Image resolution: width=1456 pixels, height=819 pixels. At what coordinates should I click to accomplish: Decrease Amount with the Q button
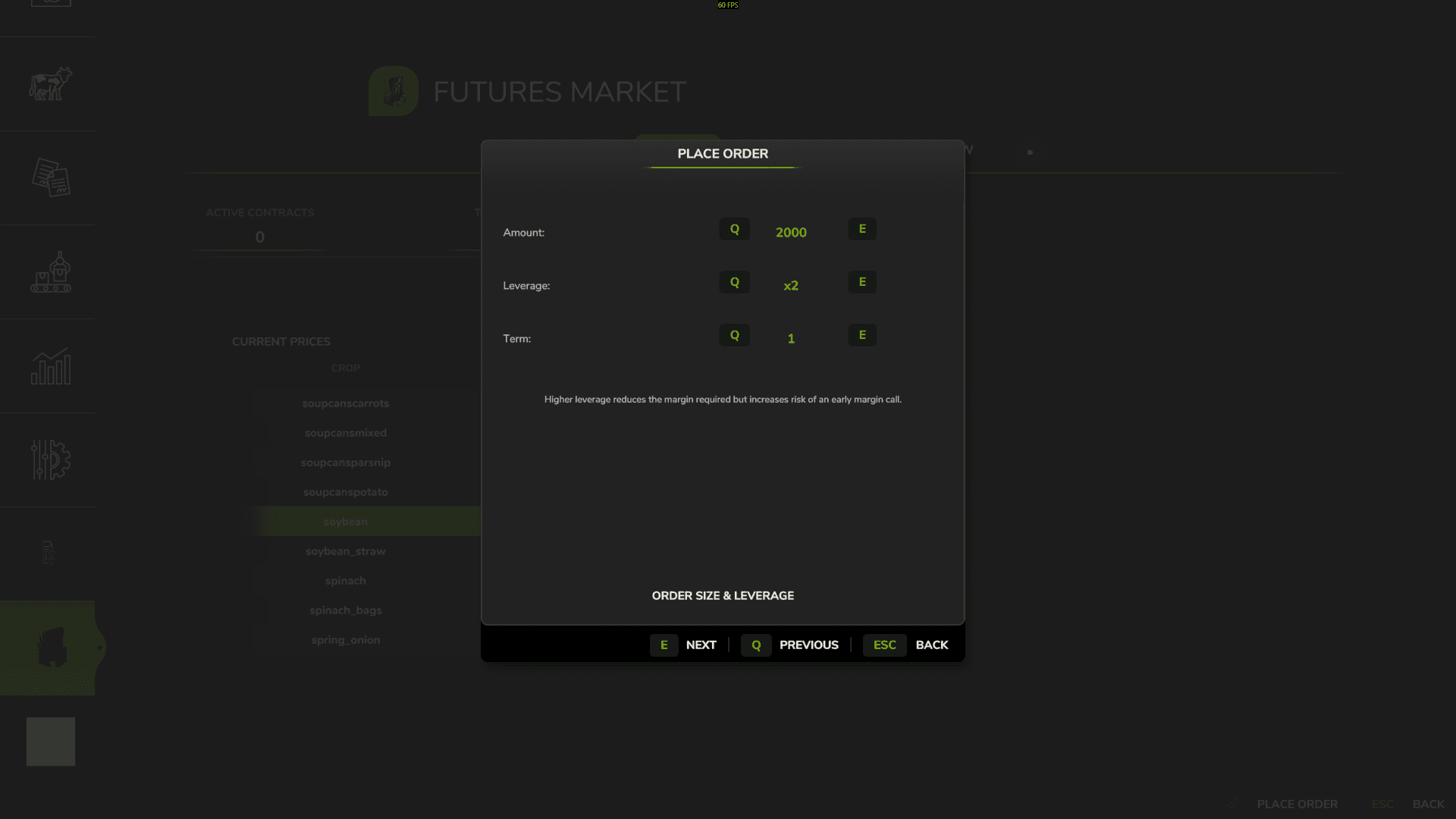coord(734,229)
